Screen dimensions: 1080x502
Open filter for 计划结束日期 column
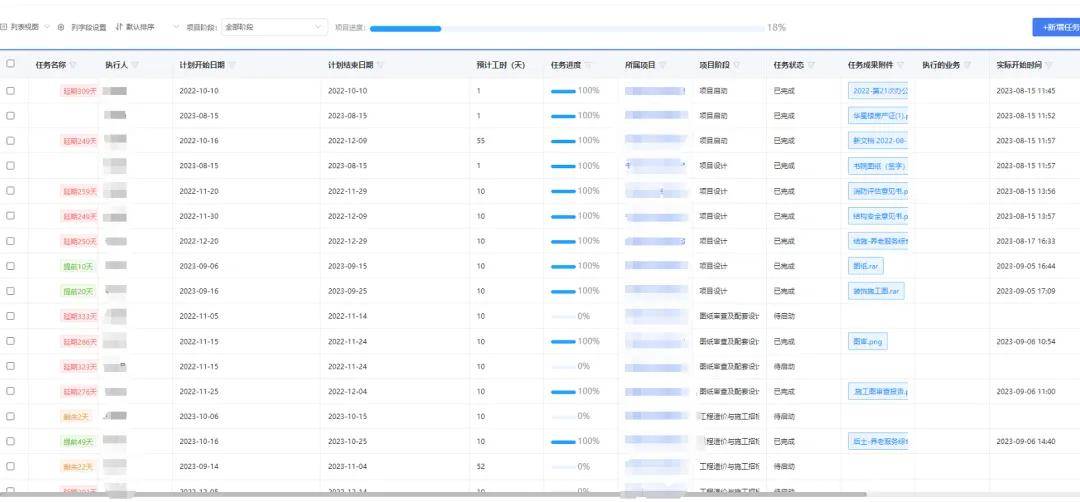(x=382, y=66)
